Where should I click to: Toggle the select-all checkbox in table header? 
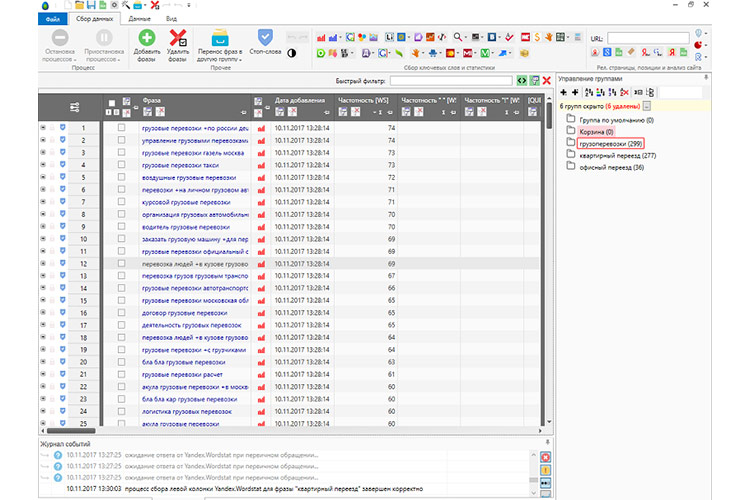pyautogui.click(x=112, y=103)
